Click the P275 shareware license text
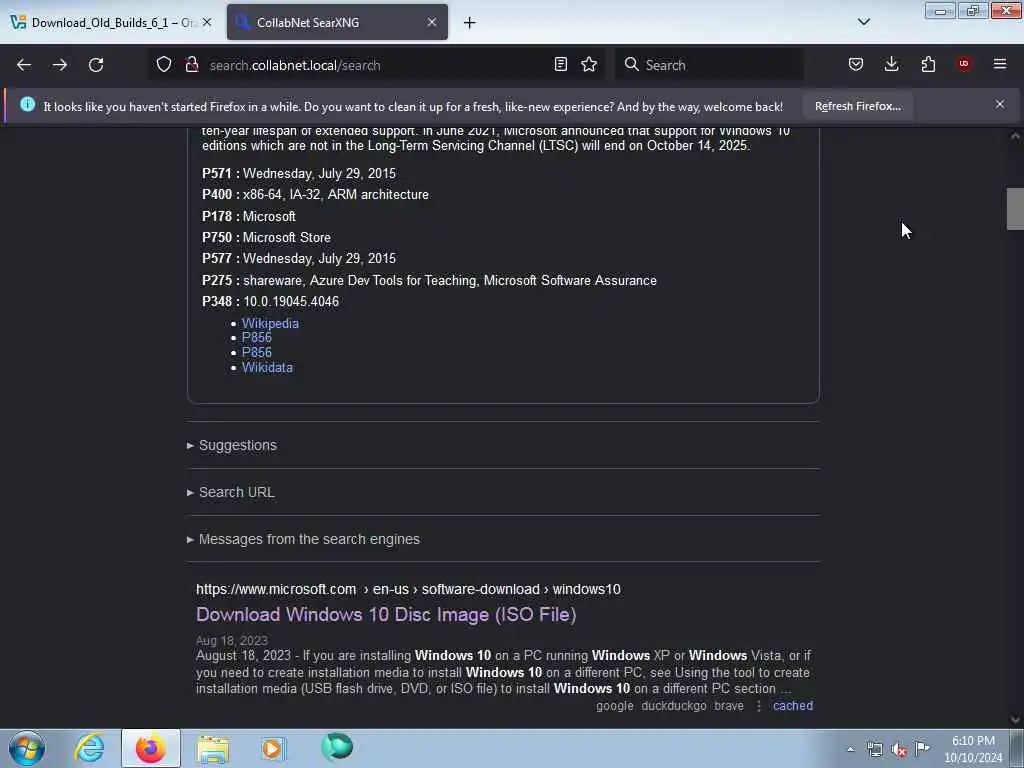Screen dimensions: 1024x768 coord(450,280)
